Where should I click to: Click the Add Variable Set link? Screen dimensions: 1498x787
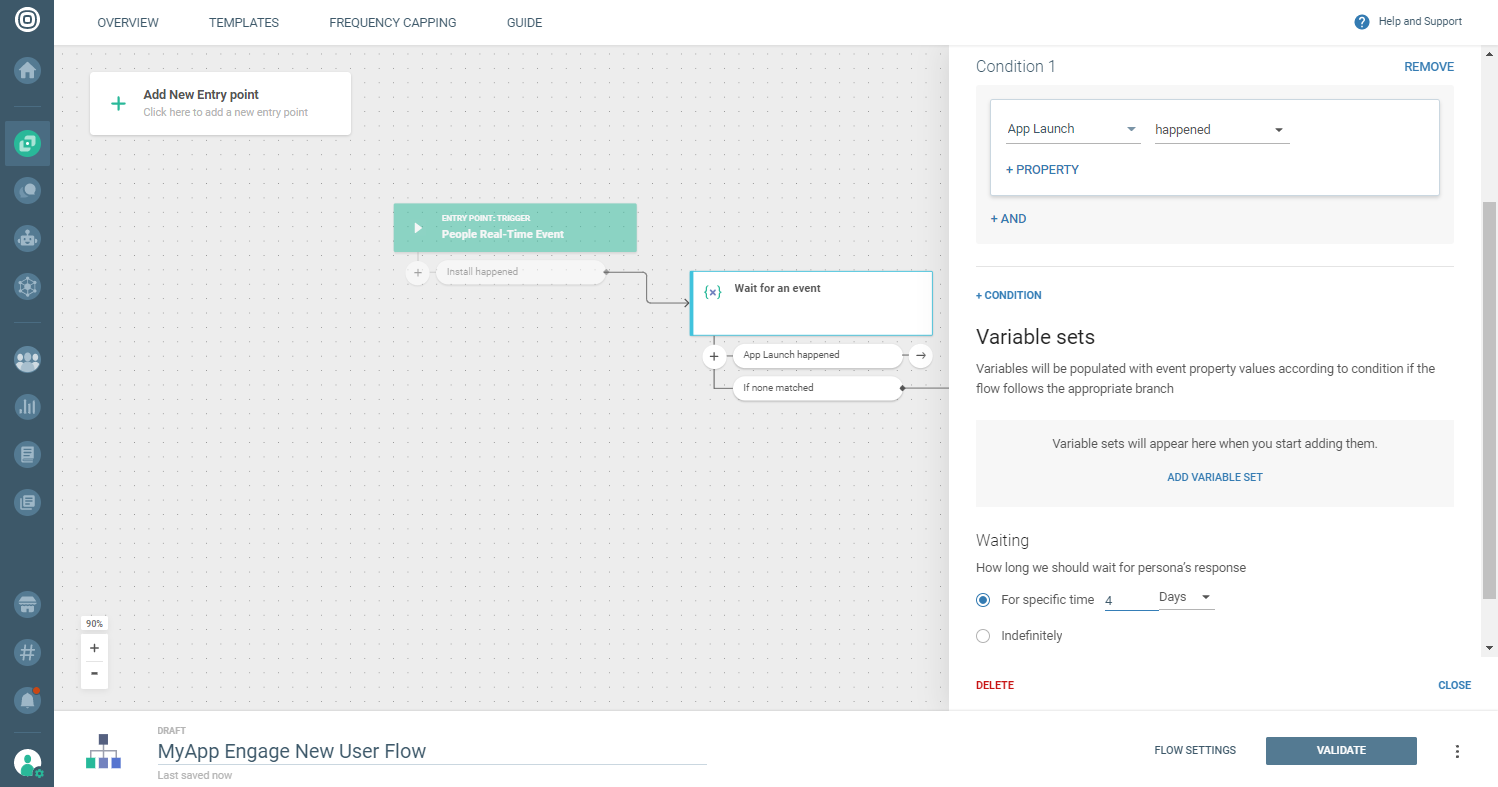(x=1214, y=478)
